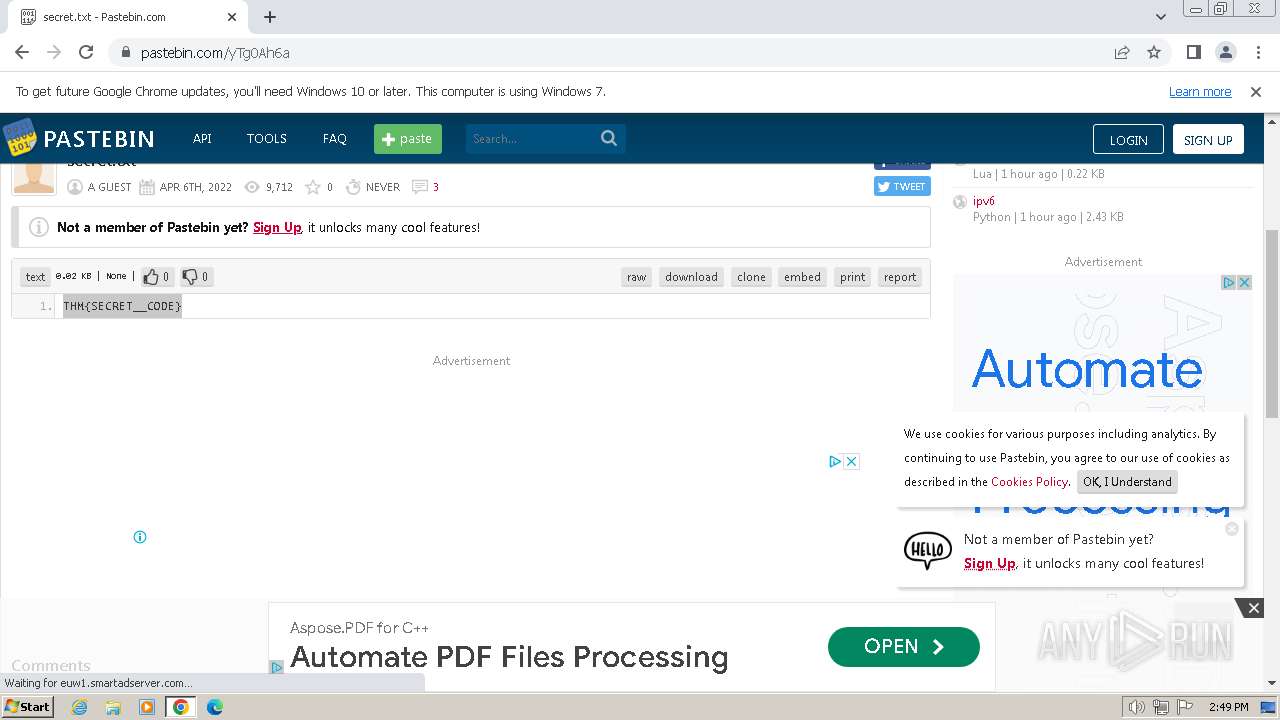Go forward with the browser arrow

point(54,52)
